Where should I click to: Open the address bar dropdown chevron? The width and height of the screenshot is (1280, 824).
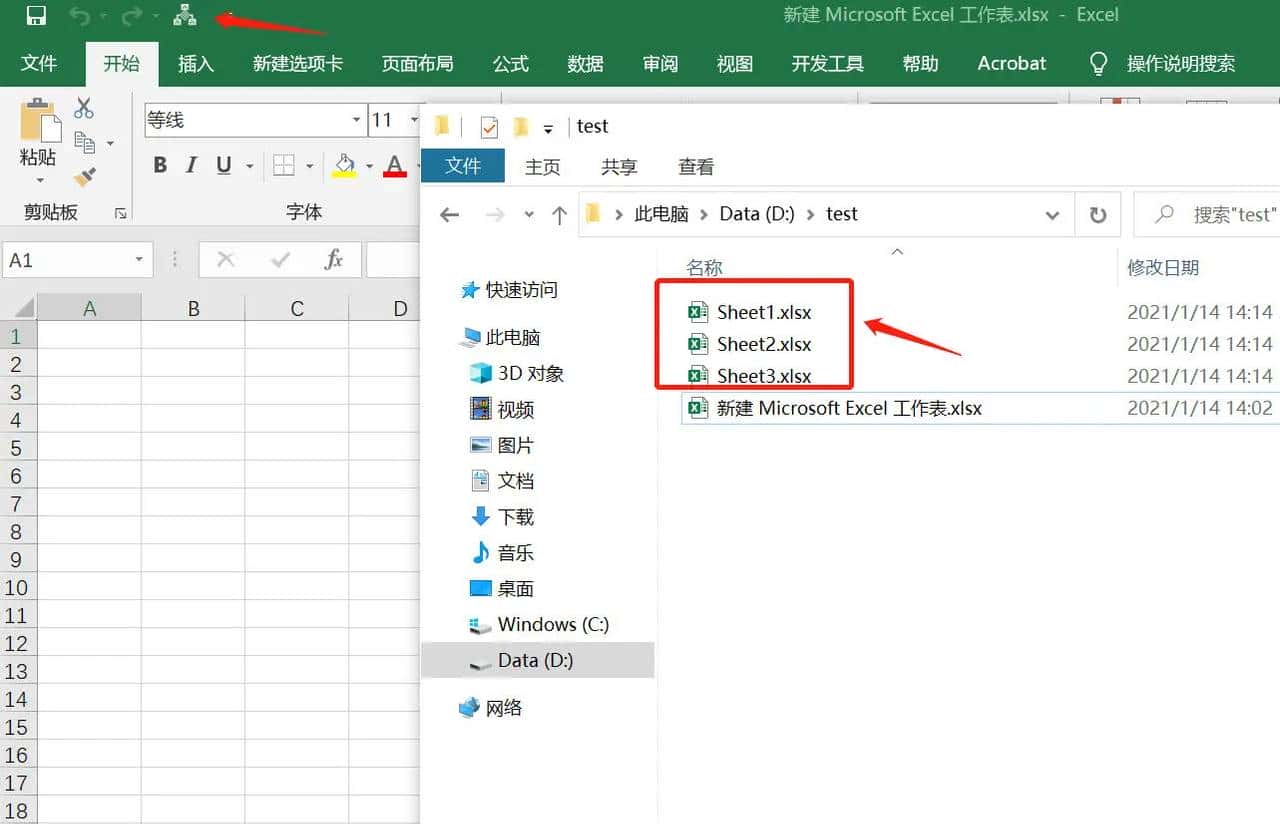click(x=1052, y=214)
